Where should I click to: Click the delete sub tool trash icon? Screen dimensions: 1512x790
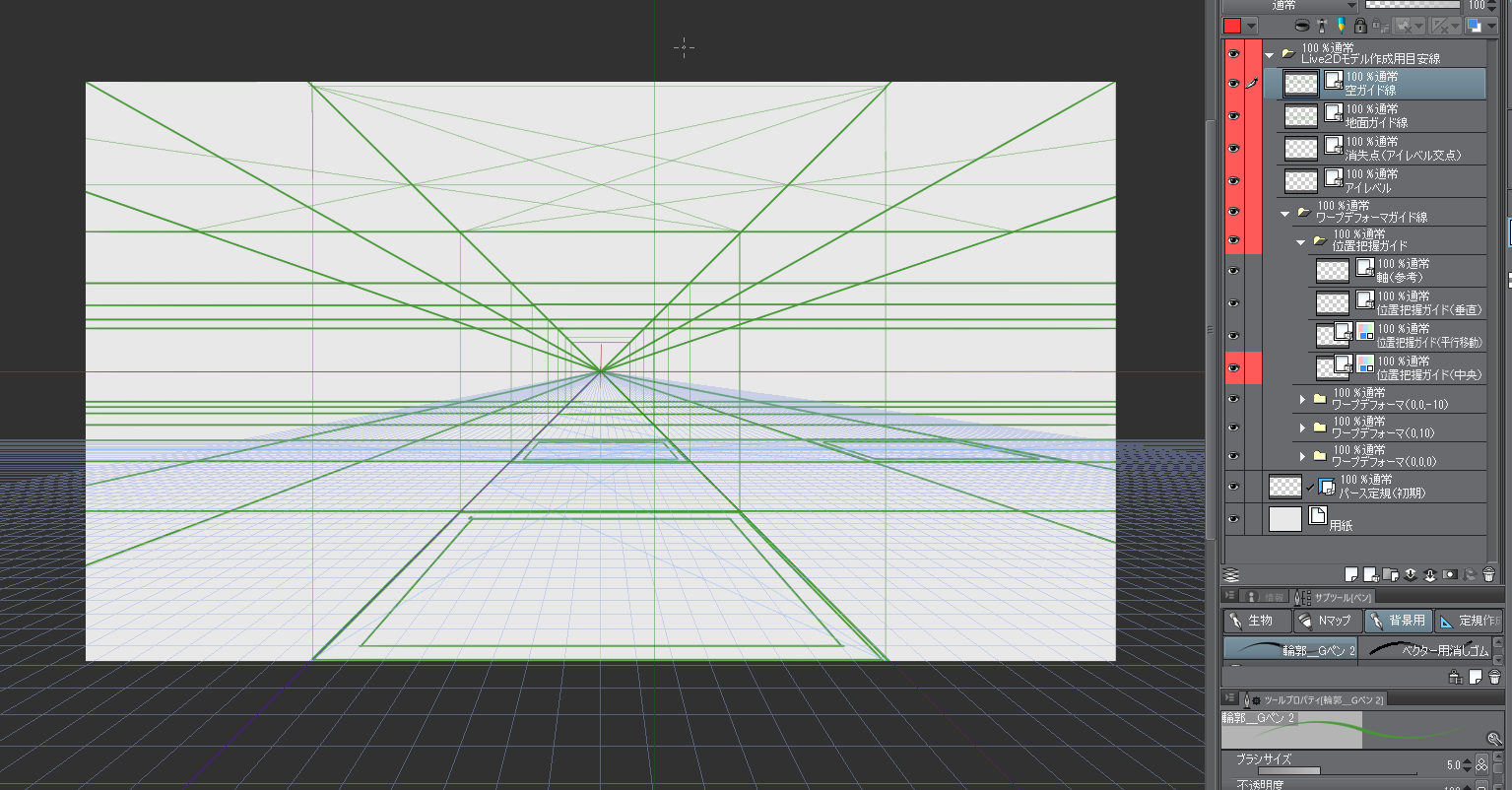[1493, 677]
